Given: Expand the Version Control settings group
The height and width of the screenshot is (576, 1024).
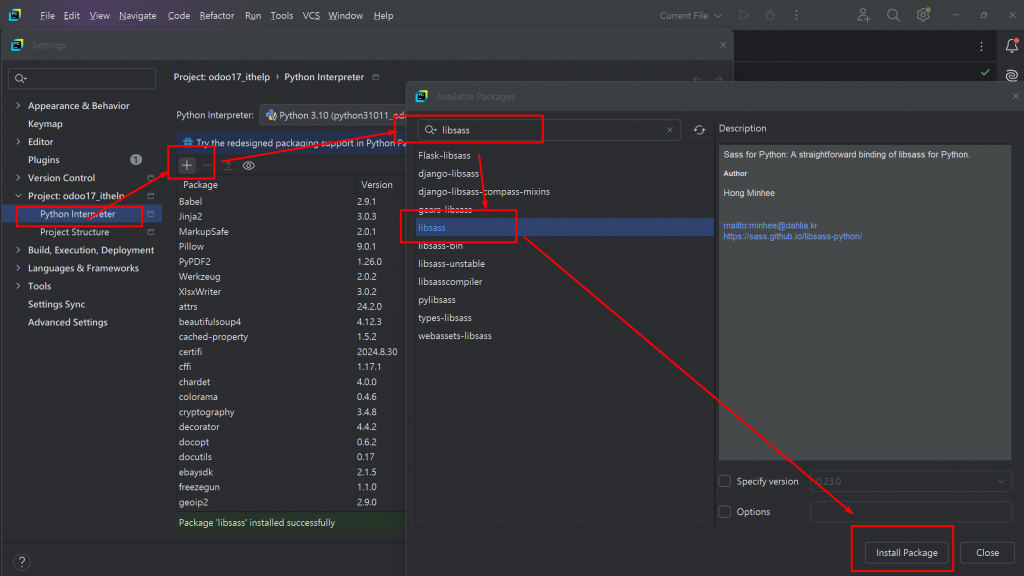Looking at the screenshot, I should (x=18, y=178).
